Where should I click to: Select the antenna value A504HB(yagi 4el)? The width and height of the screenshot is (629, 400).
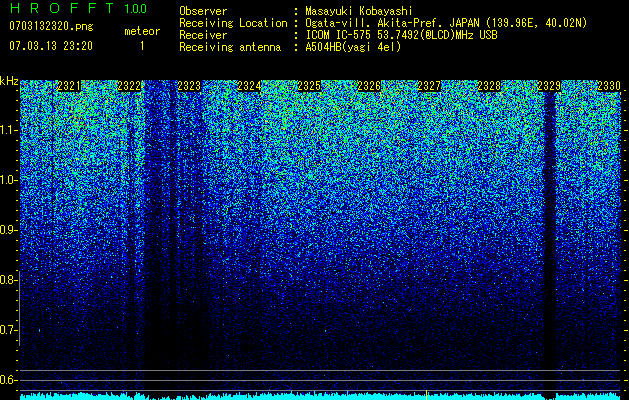[353, 47]
